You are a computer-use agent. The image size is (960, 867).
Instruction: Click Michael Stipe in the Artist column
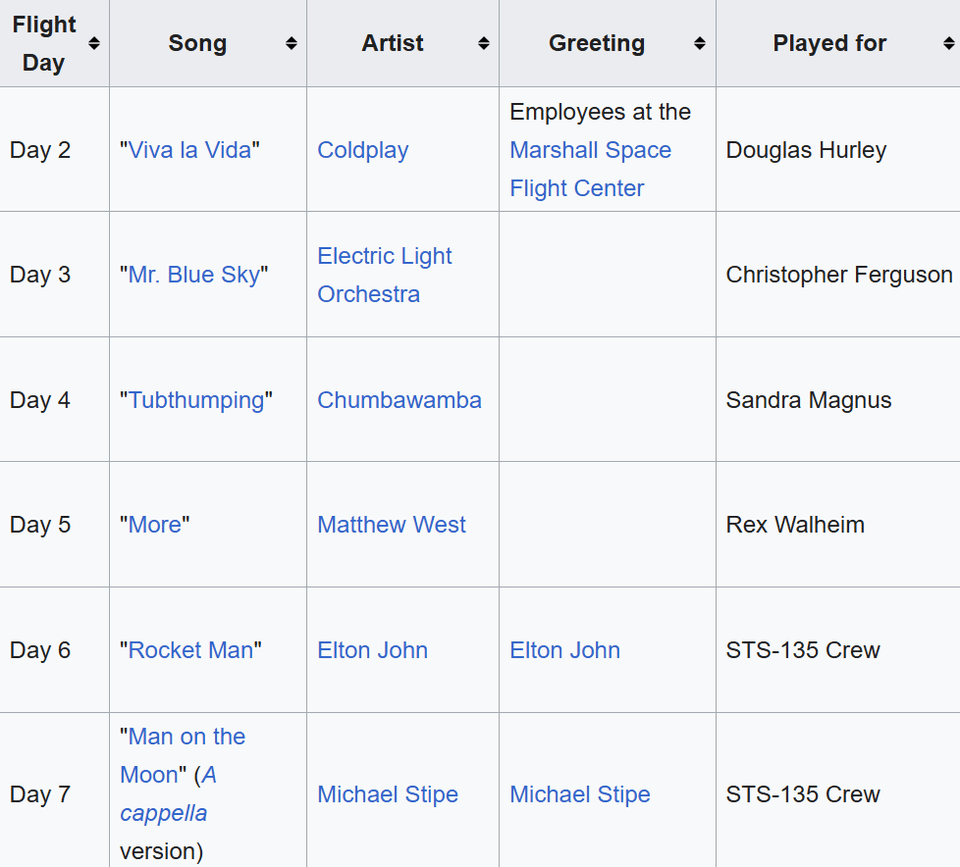387,794
